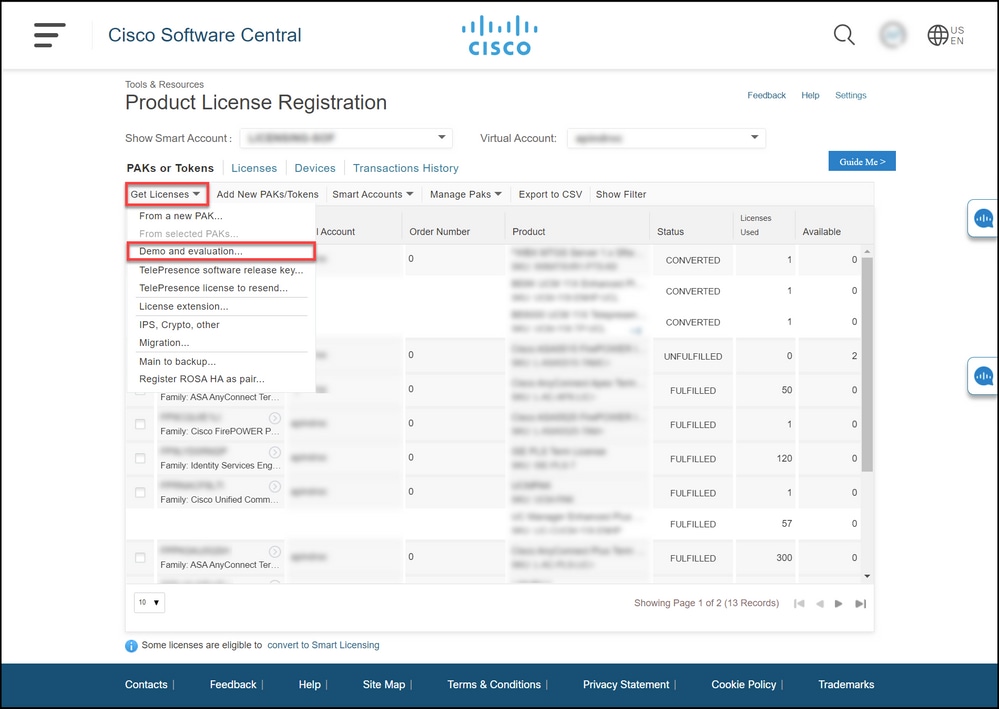Tick checkbox for Cisco Unified Comm row
Image resolution: width=999 pixels, height=709 pixels.
click(x=140, y=492)
